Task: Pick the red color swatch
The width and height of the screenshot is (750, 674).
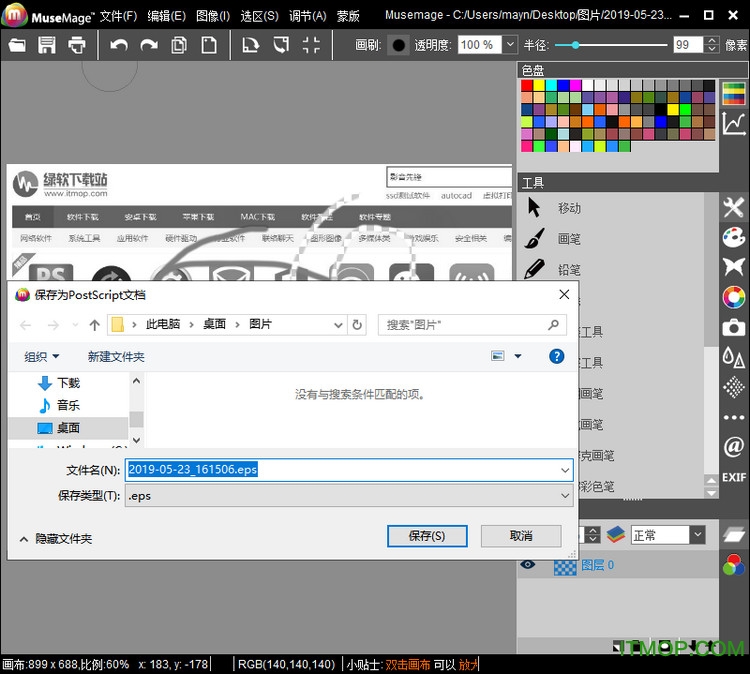Action: [x=527, y=85]
